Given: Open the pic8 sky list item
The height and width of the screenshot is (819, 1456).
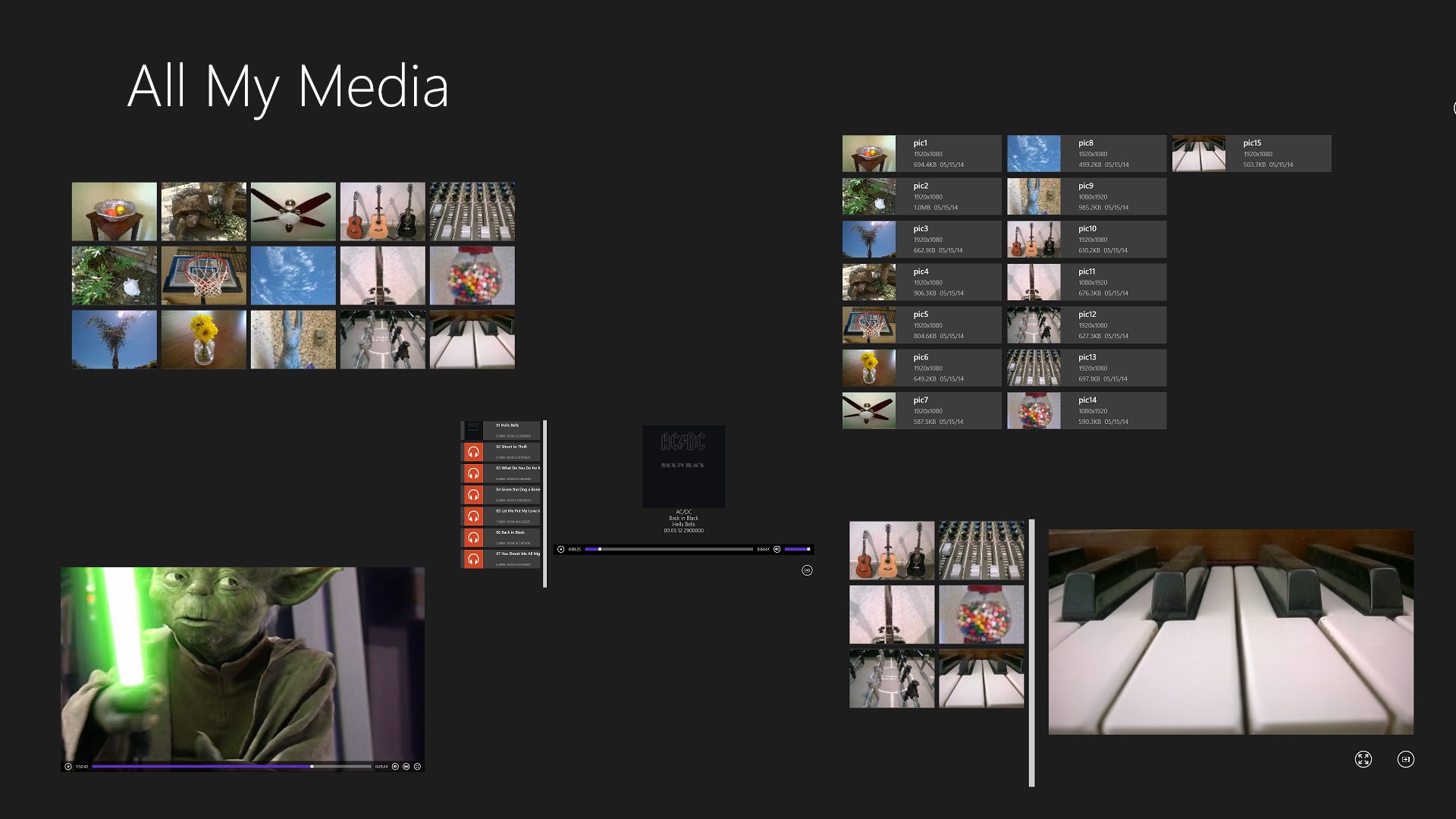Looking at the screenshot, I should coord(1086,153).
